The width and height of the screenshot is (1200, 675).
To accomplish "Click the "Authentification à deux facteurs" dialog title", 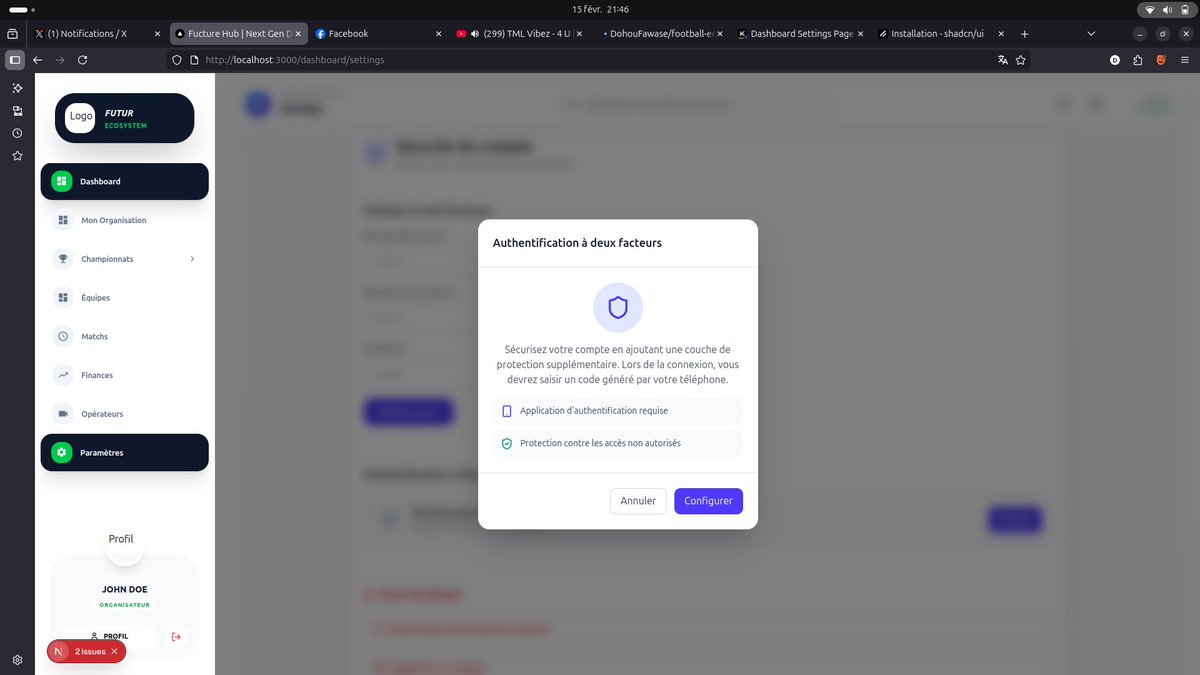I will (x=577, y=243).
